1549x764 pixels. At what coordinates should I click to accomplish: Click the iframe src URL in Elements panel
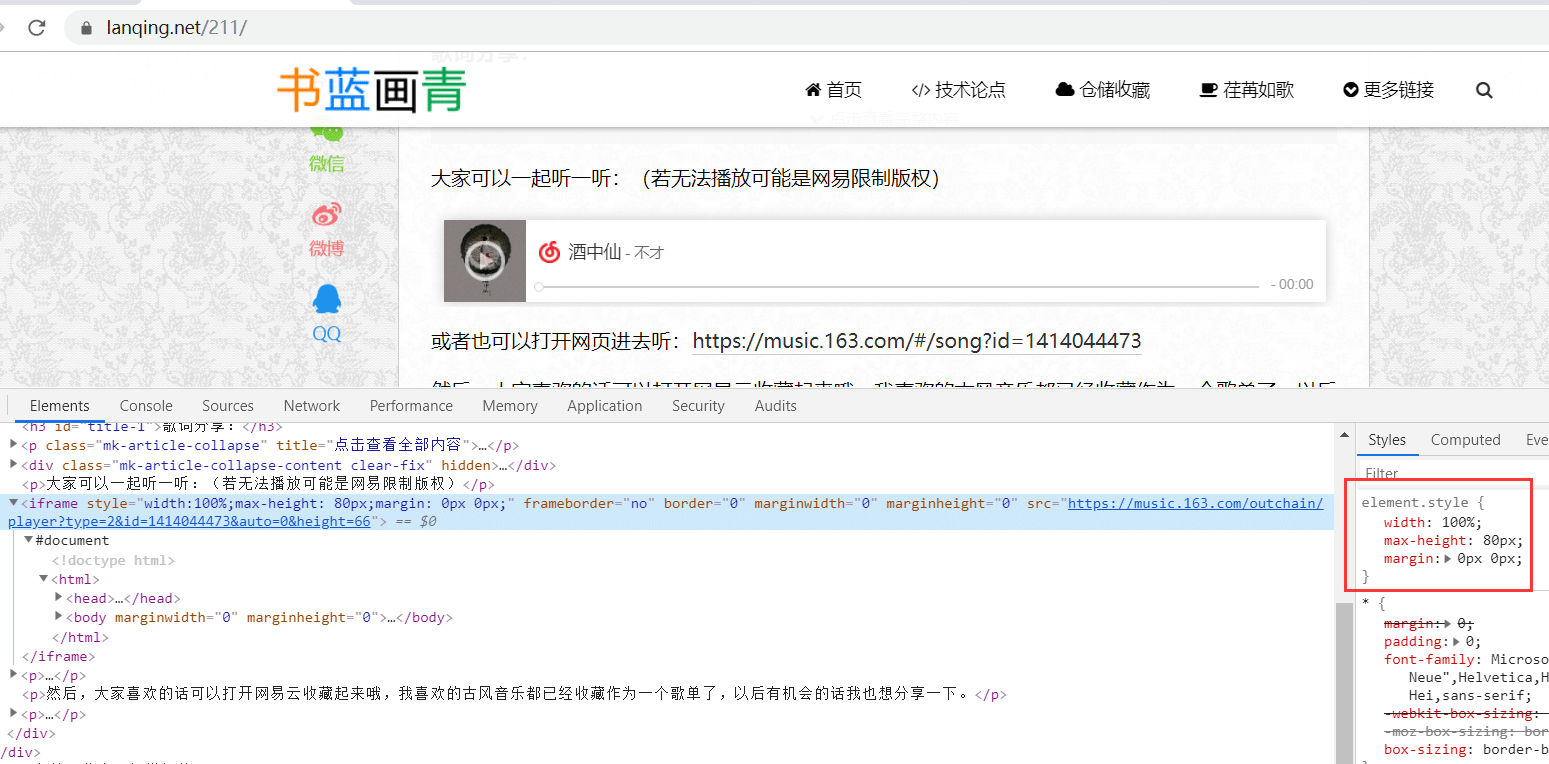pos(1195,503)
